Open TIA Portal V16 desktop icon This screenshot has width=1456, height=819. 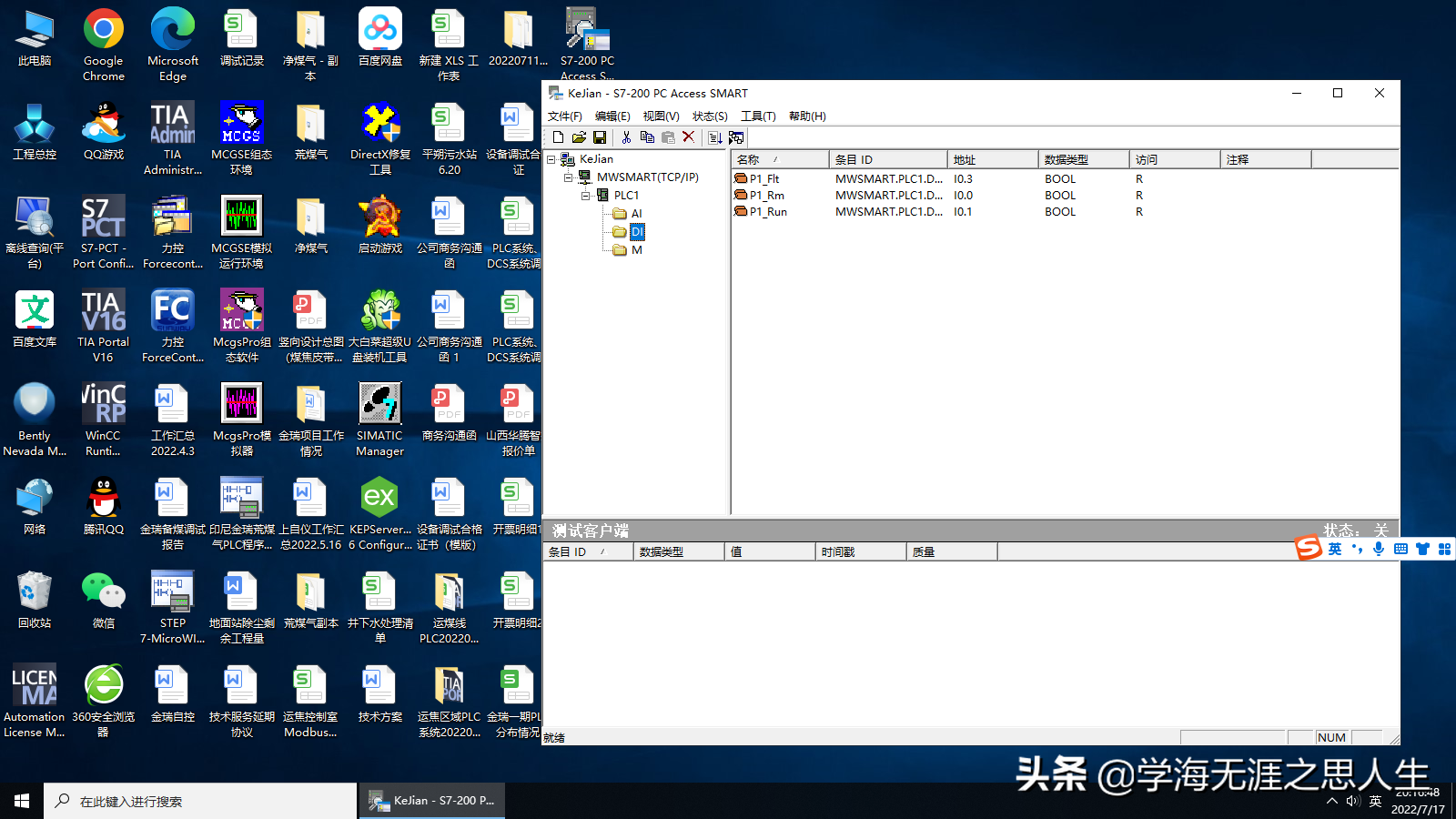[104, 326]
